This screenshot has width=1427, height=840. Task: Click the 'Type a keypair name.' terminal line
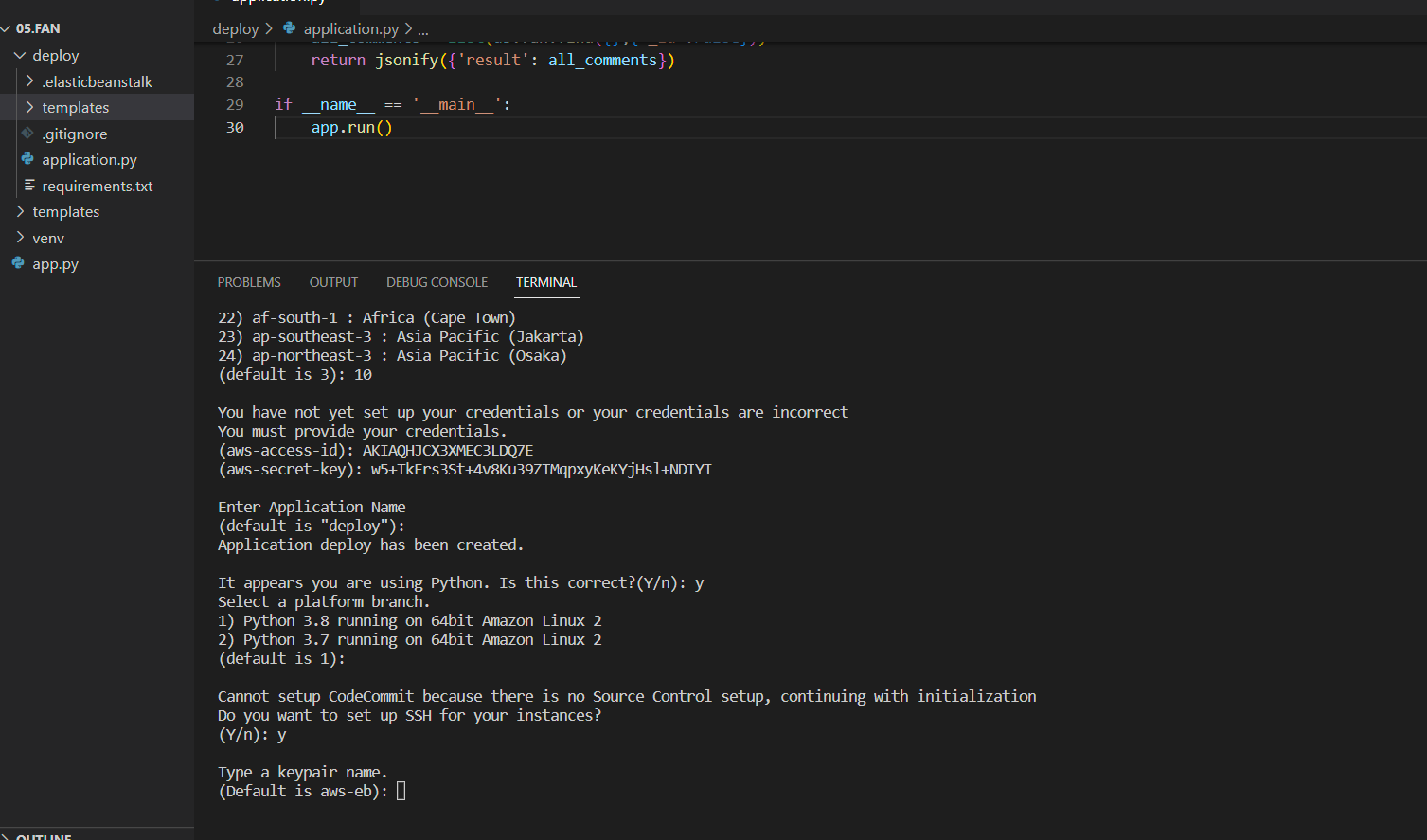302,772
